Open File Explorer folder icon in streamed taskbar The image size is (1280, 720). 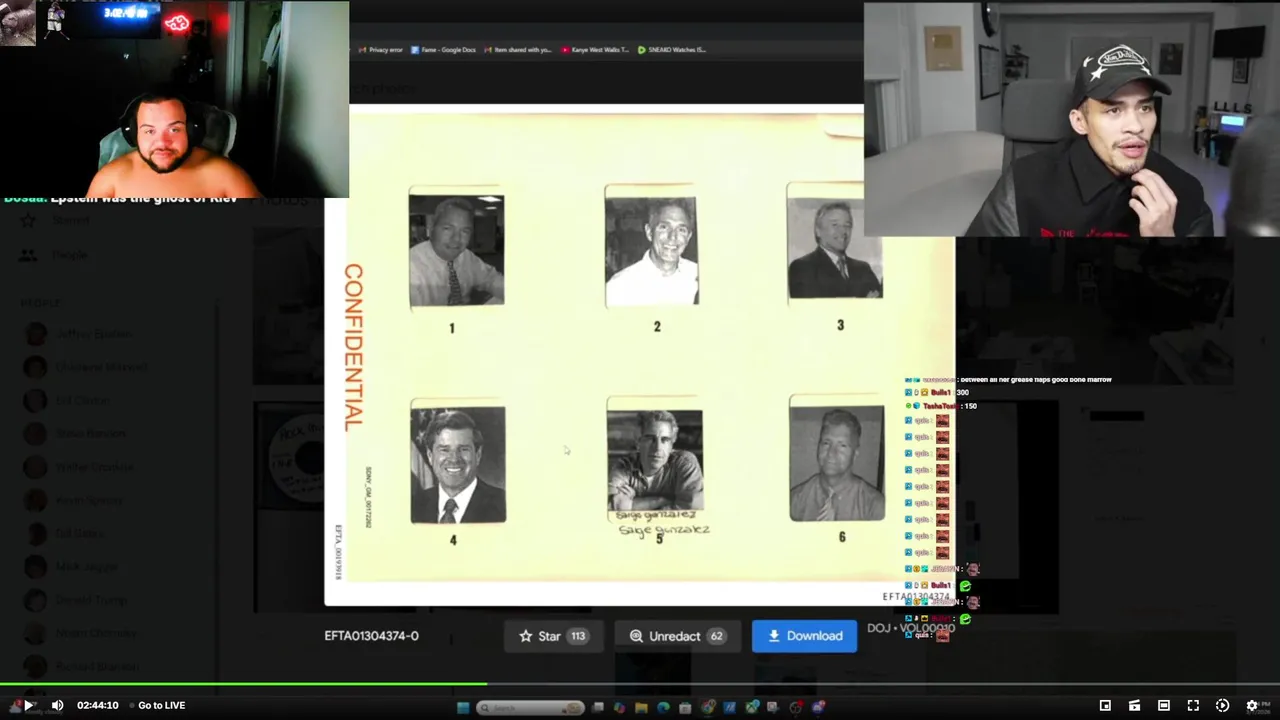[x=641, y=708]
